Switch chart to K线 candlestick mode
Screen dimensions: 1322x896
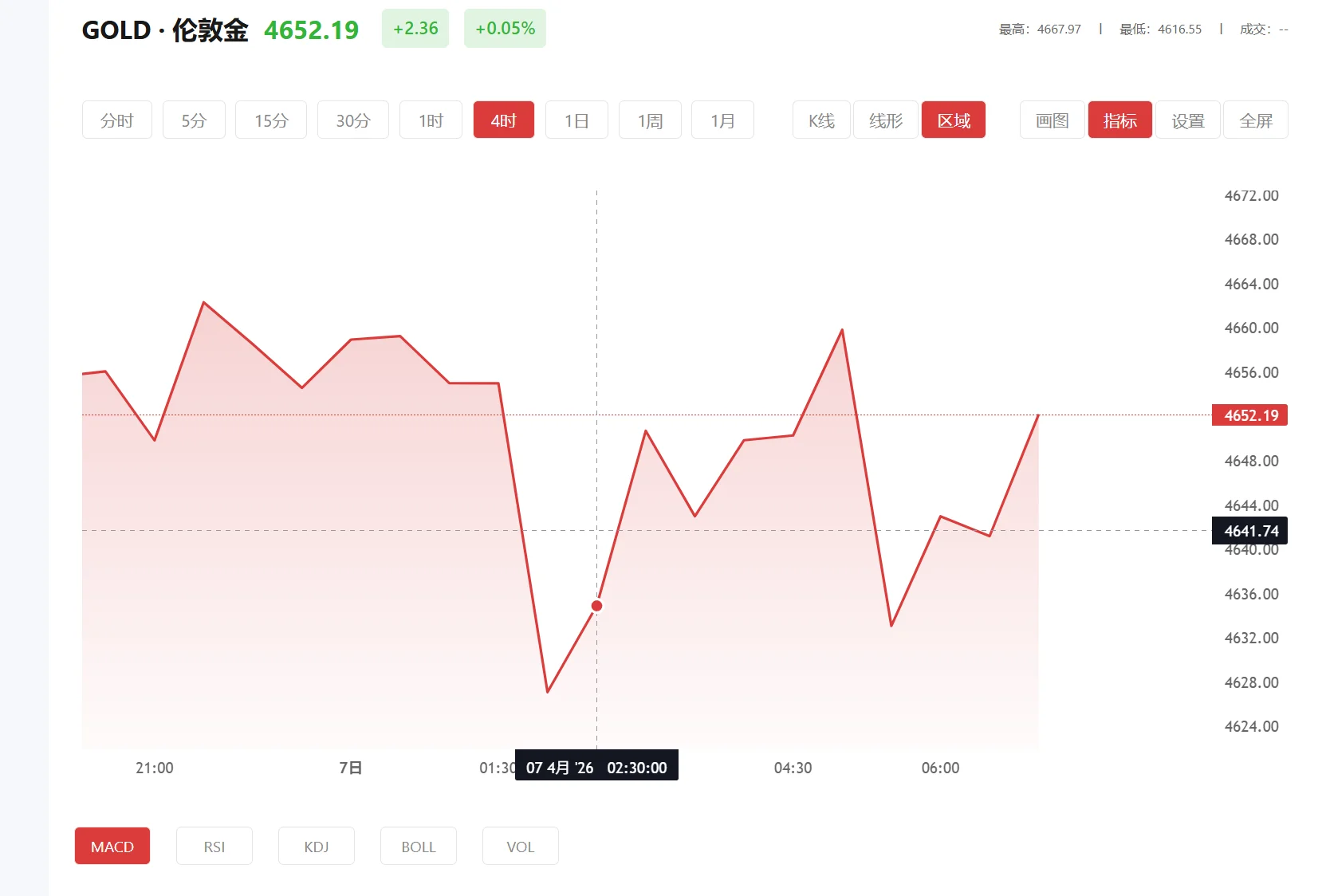[x=820, y=120]
